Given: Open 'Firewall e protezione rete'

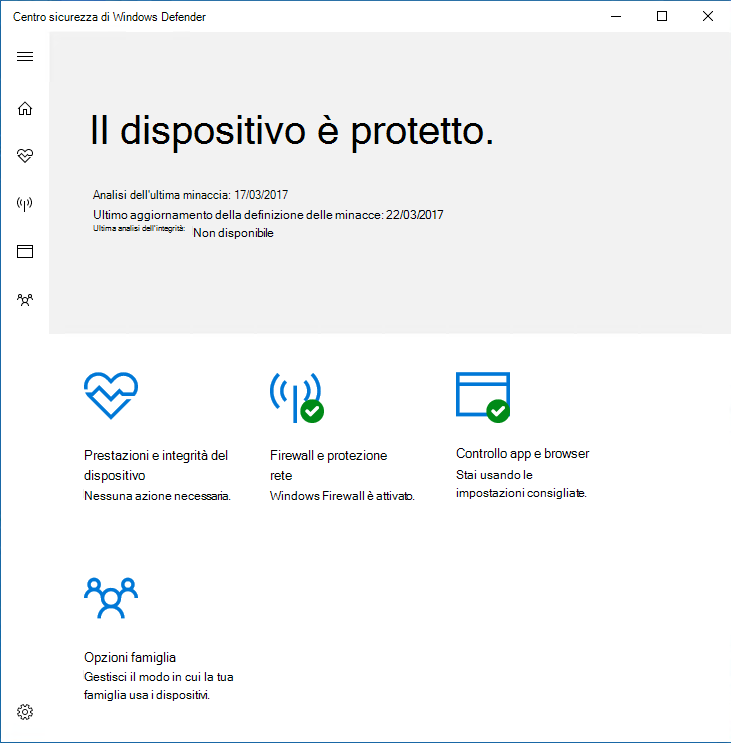Looking at the screenshot, I should tap(328, 465).
